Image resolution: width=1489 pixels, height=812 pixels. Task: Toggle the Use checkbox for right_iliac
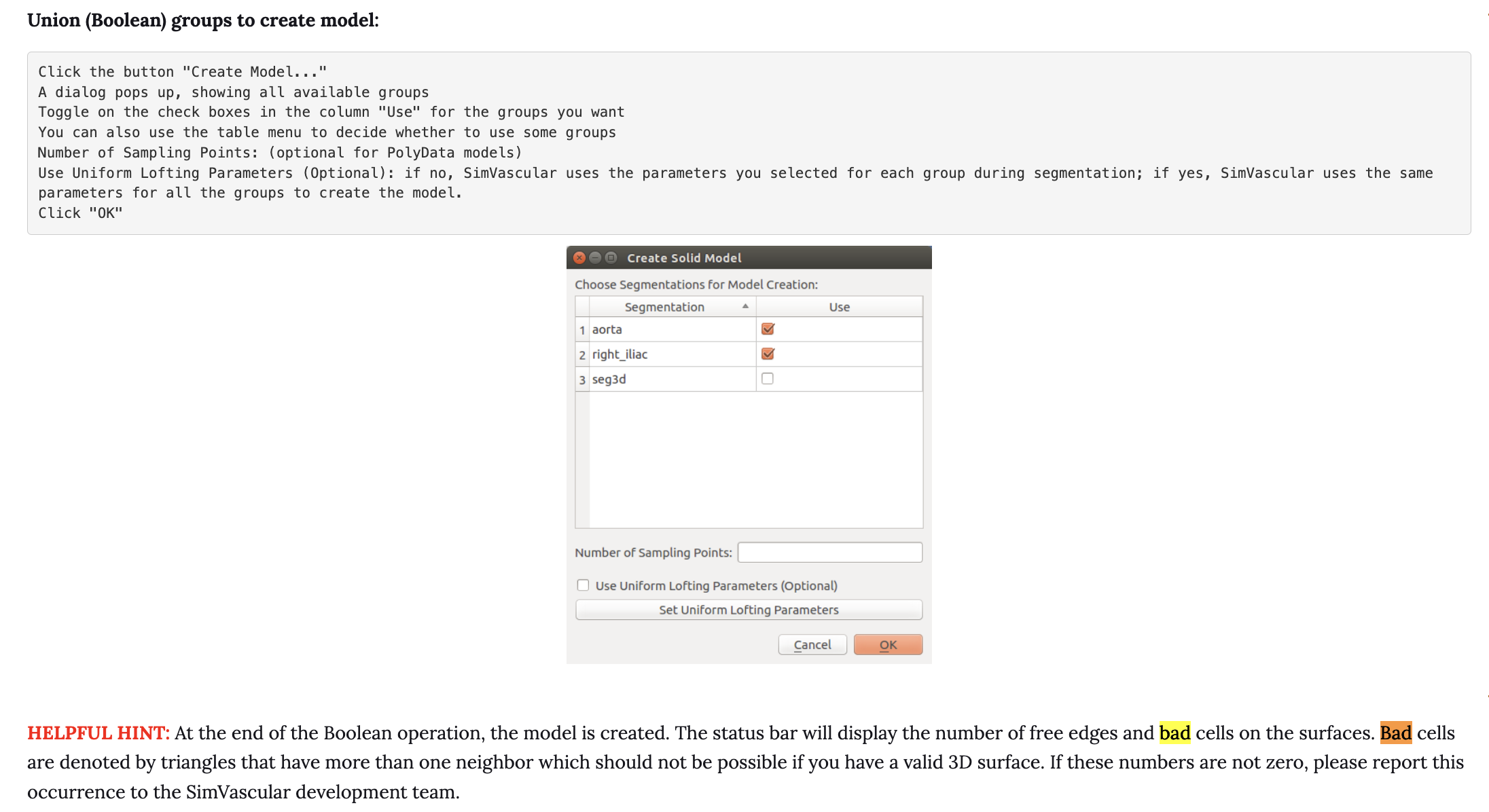[768, 354]
